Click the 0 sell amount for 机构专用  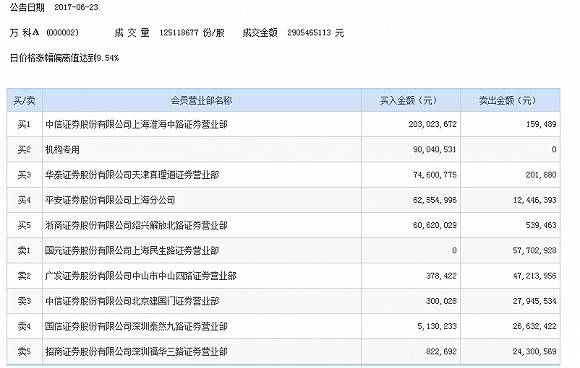(554, 150)
